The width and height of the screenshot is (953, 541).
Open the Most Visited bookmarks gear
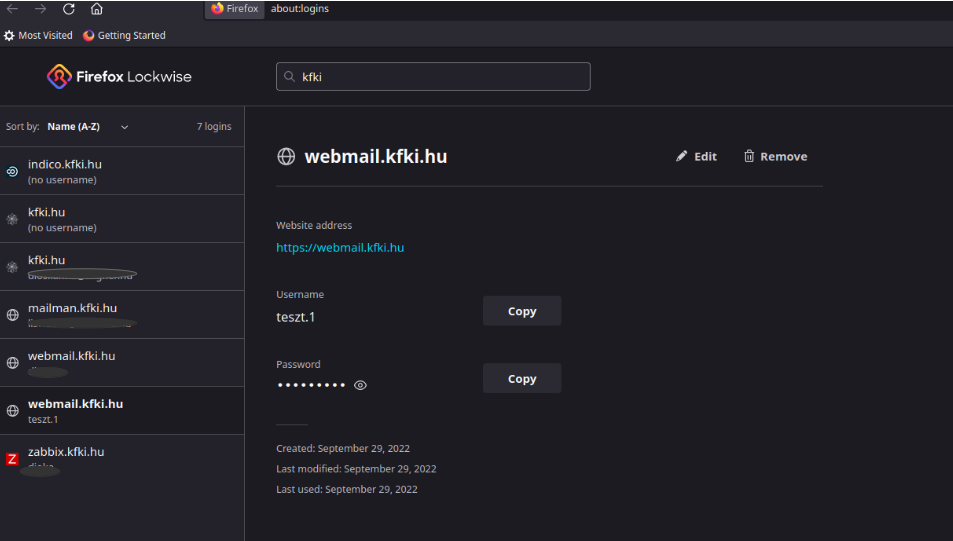pyautogui.click(x=9, y=35)
